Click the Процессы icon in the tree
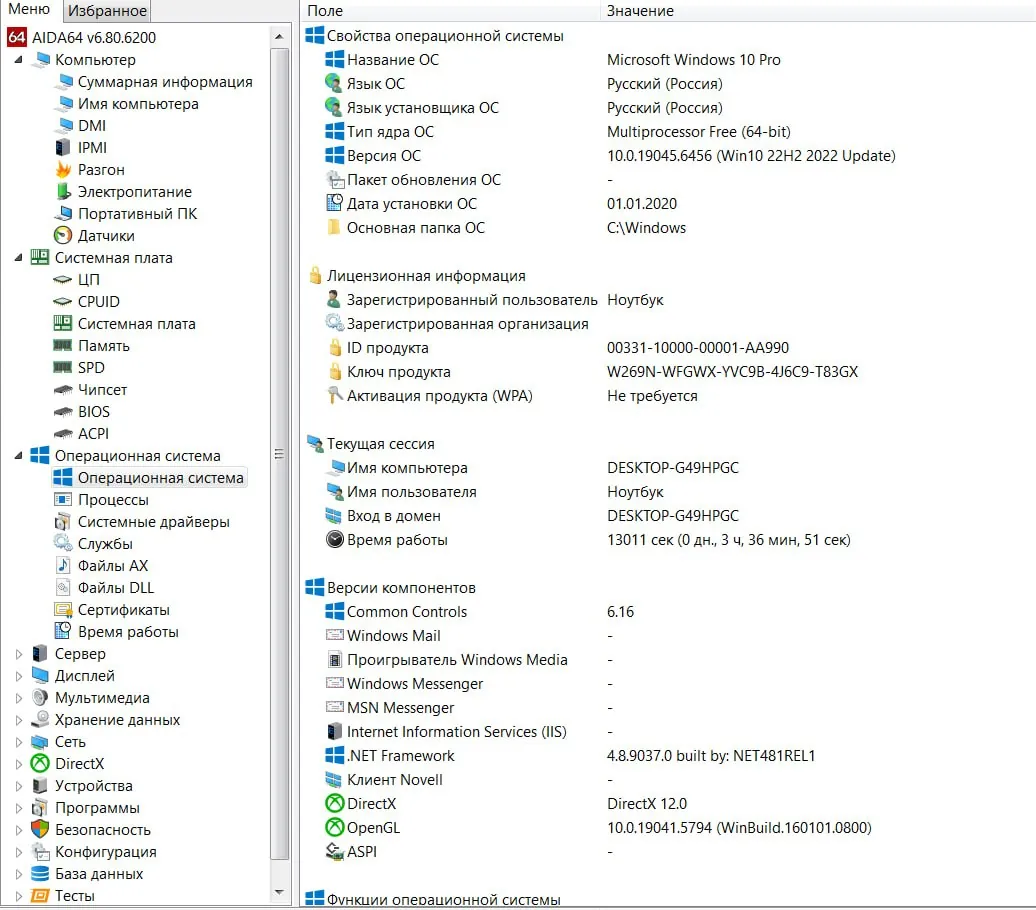Viewport: 1036px width, 910px height. click(x=63, y=500)
